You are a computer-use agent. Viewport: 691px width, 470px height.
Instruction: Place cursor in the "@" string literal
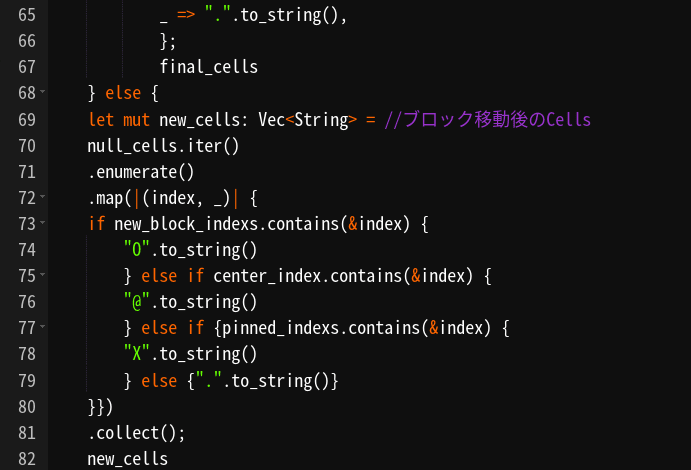click(137, 302)
